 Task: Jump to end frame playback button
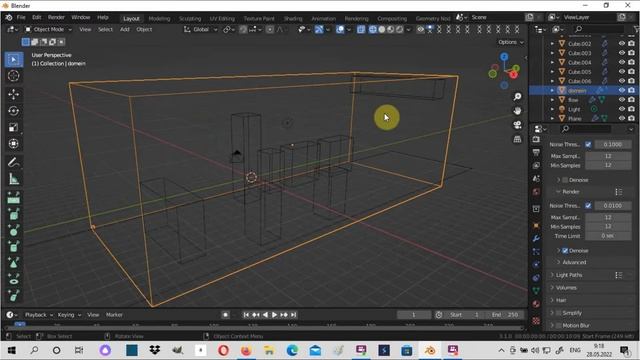tap(293, 315)
